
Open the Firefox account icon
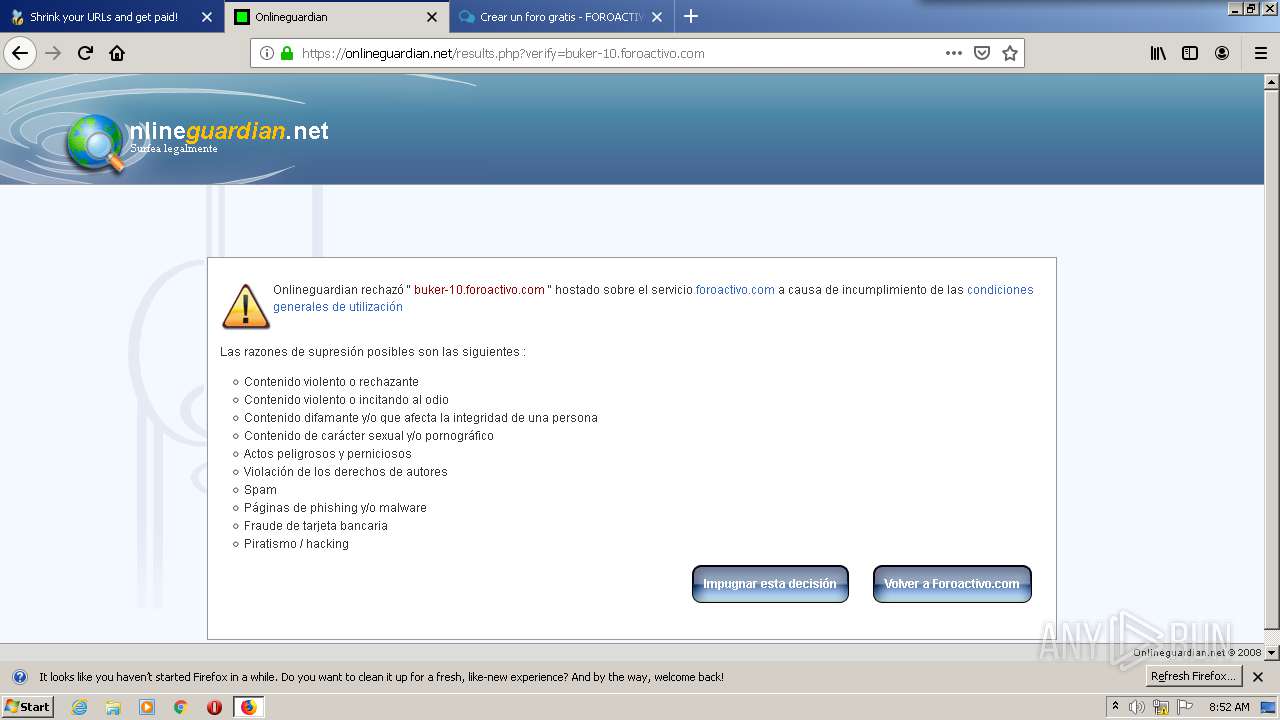[1222, 53]
